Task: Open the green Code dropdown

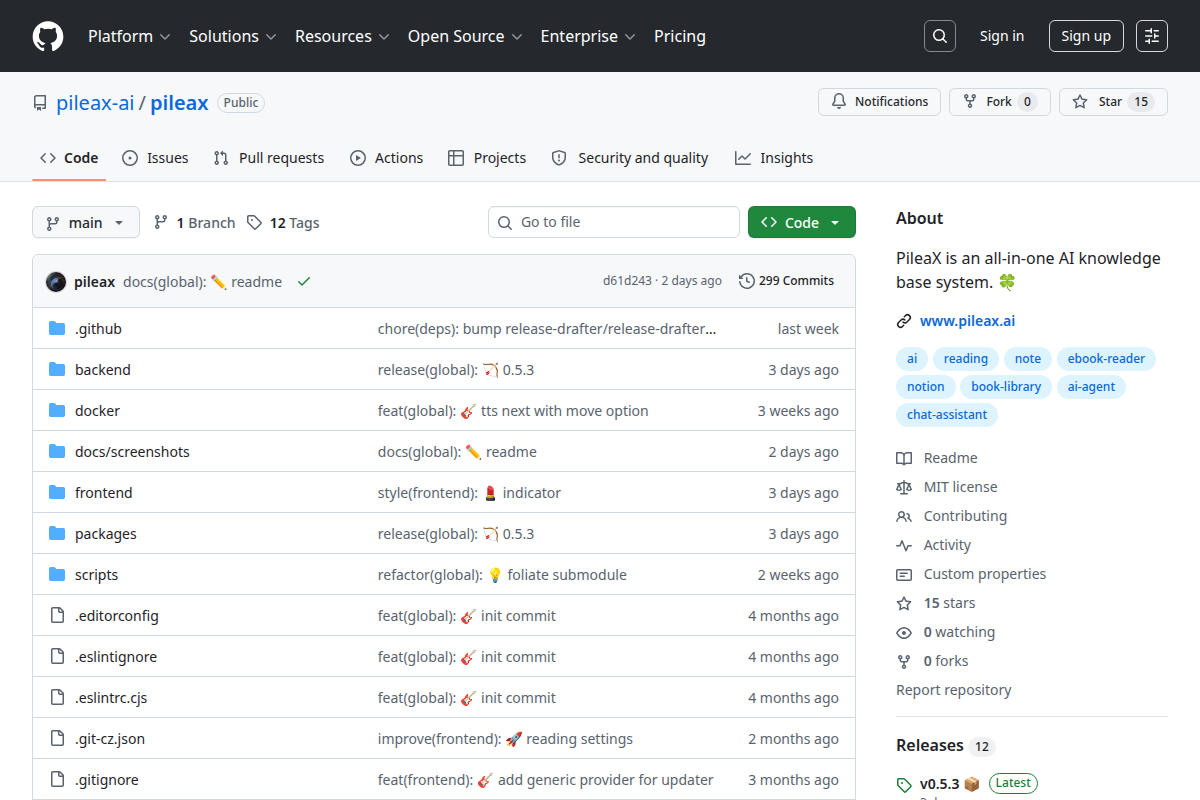Action: tap(802, 222)
